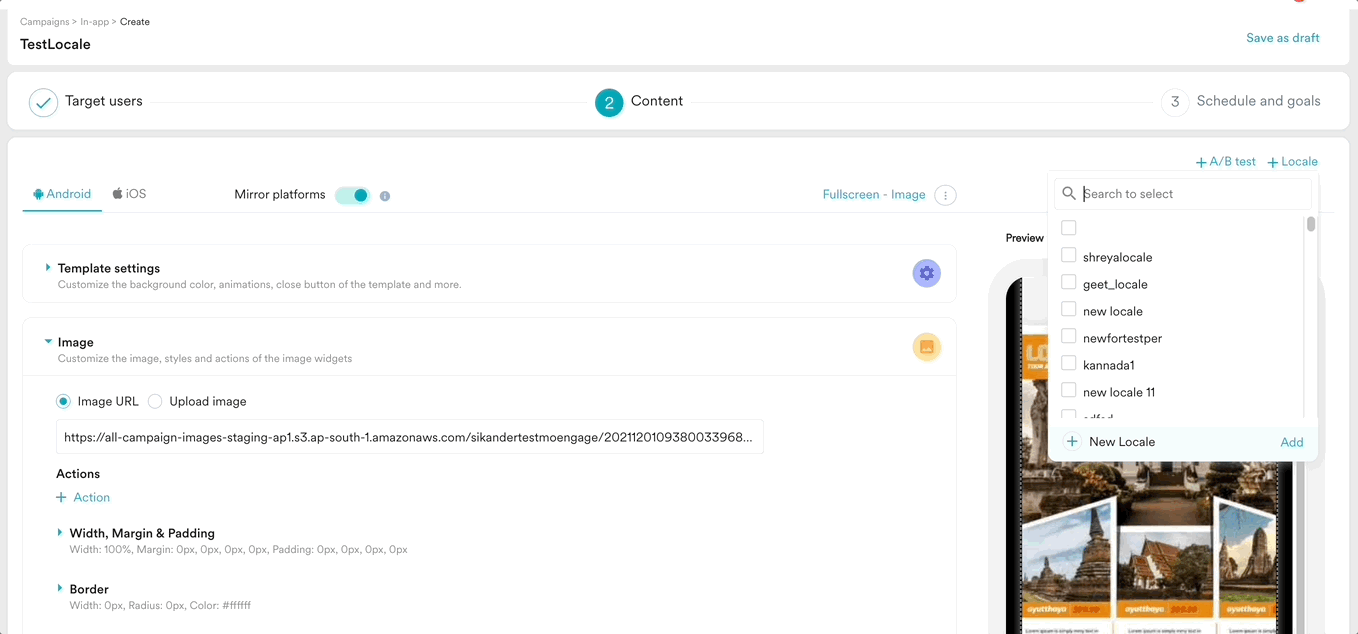Click the Save as draft link
Viewport: 1358px width, 634px height.
[x=1283, y=37]
